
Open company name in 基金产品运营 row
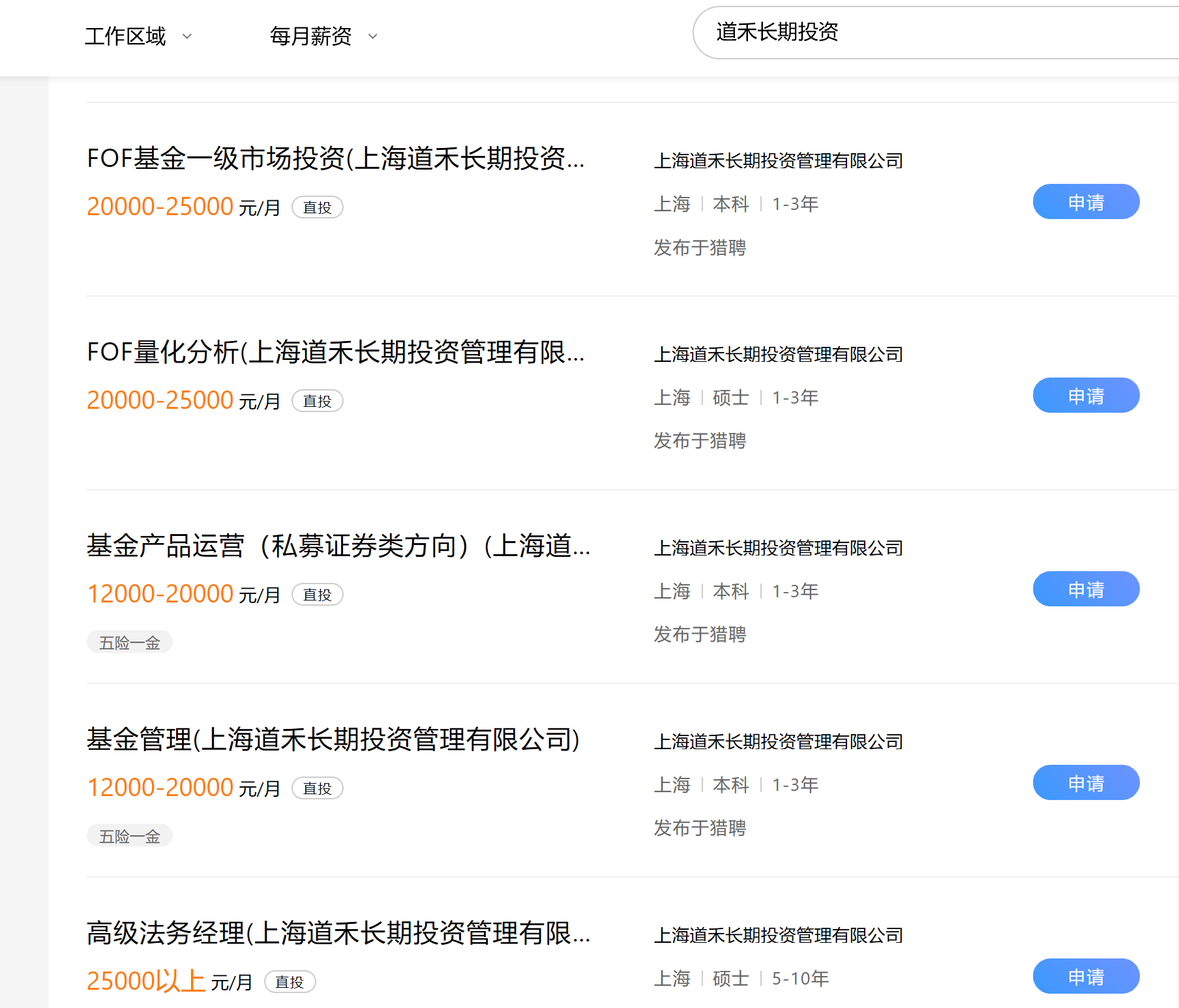pos(779,548)
